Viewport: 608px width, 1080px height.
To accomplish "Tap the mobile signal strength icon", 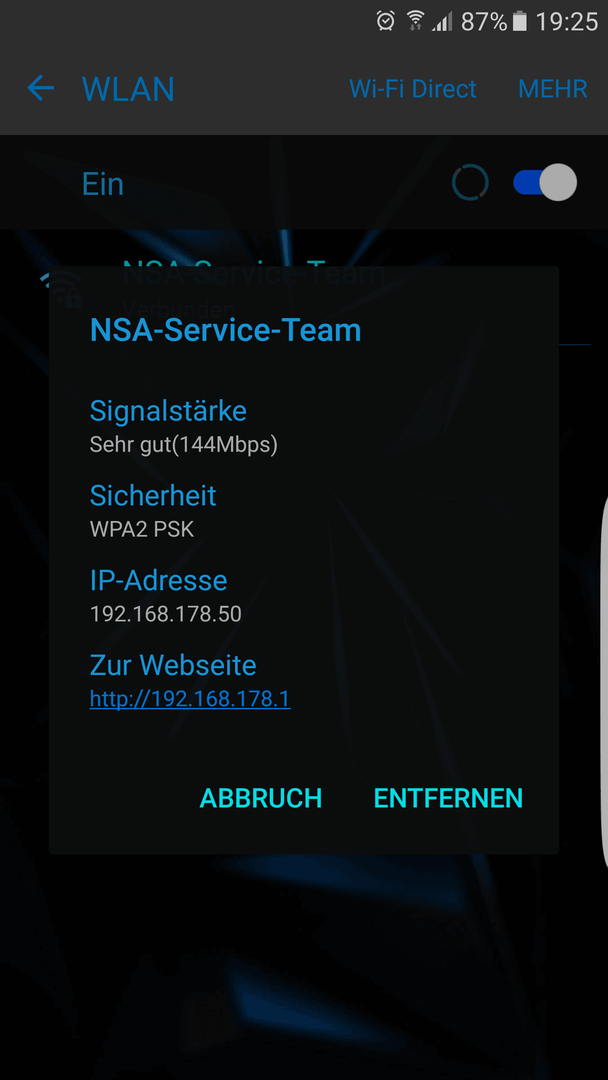I will point(442,21).
